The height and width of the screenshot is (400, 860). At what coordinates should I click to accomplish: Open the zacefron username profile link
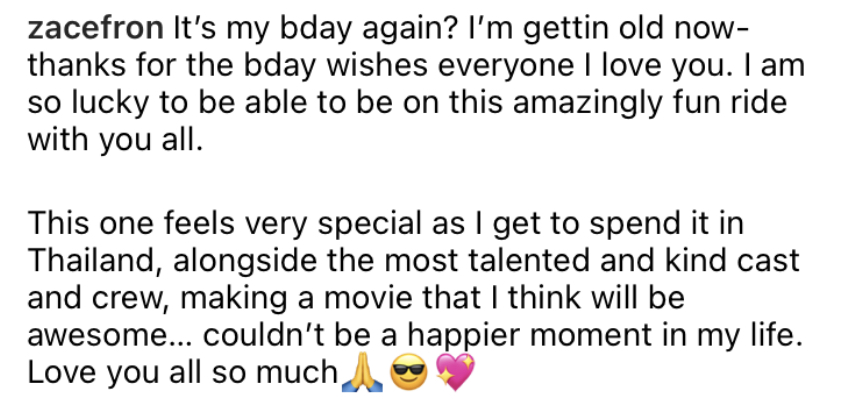pyautogui.click(x=95, y=28)
